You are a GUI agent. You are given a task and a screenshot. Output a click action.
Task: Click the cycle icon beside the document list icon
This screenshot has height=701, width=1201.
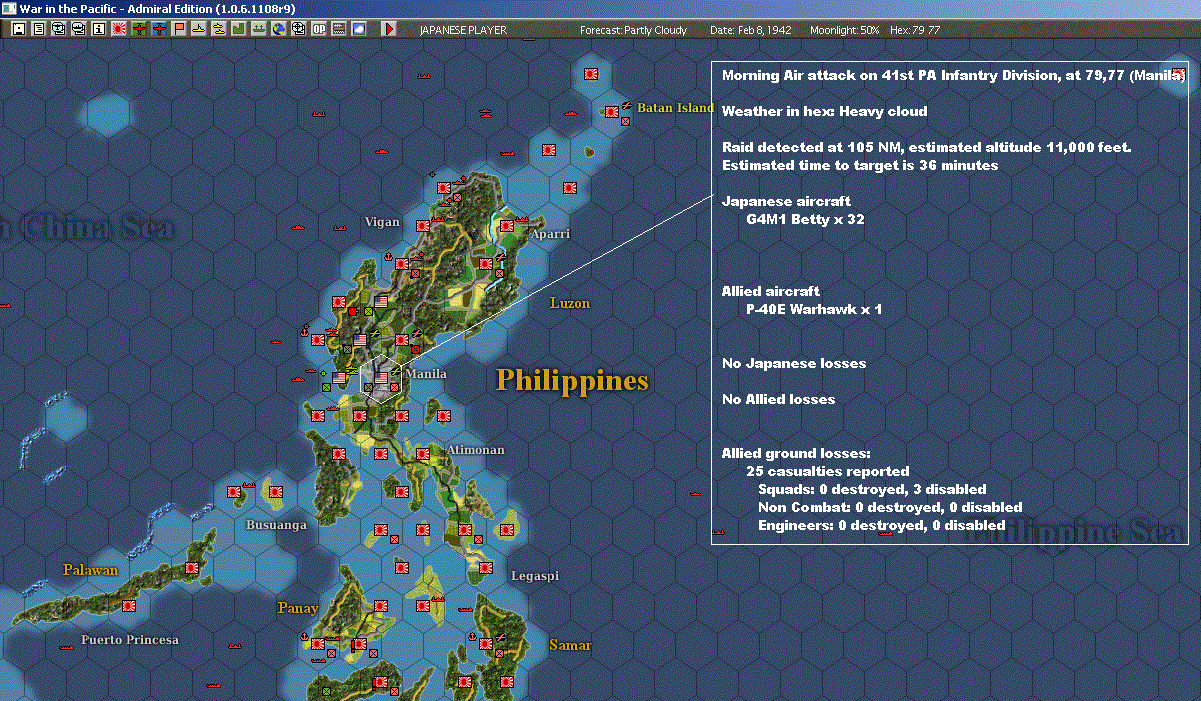click(59, 29)
